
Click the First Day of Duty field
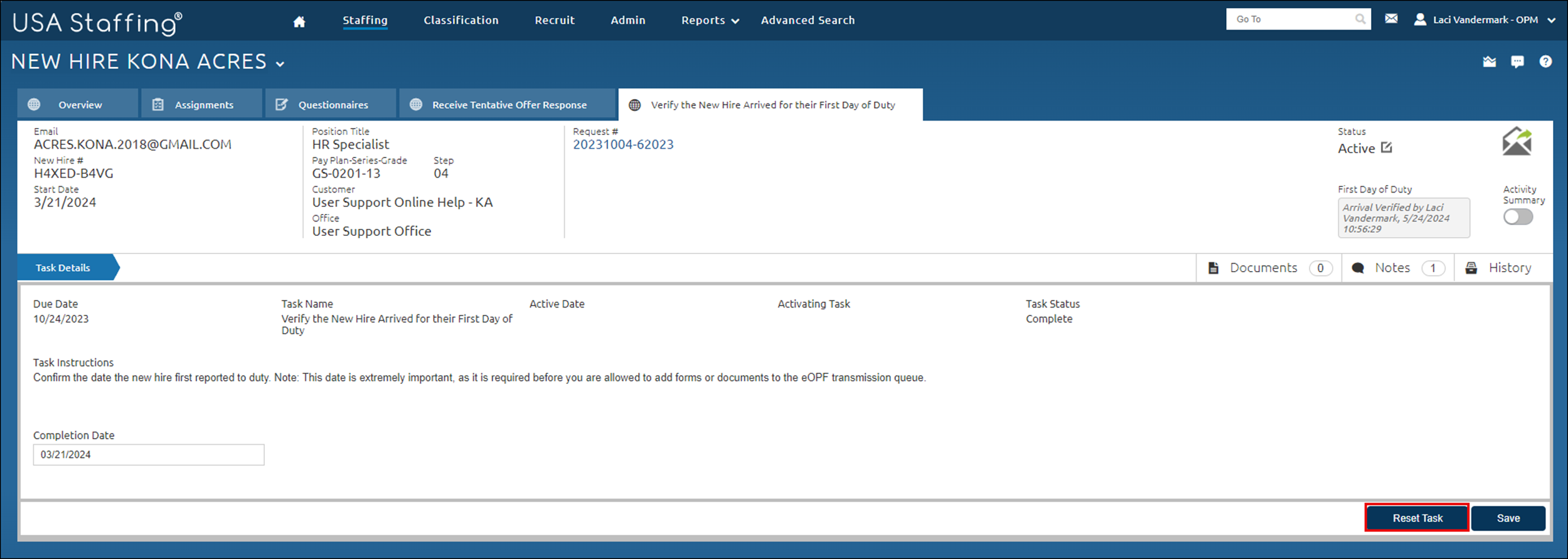pos(1404,218)
